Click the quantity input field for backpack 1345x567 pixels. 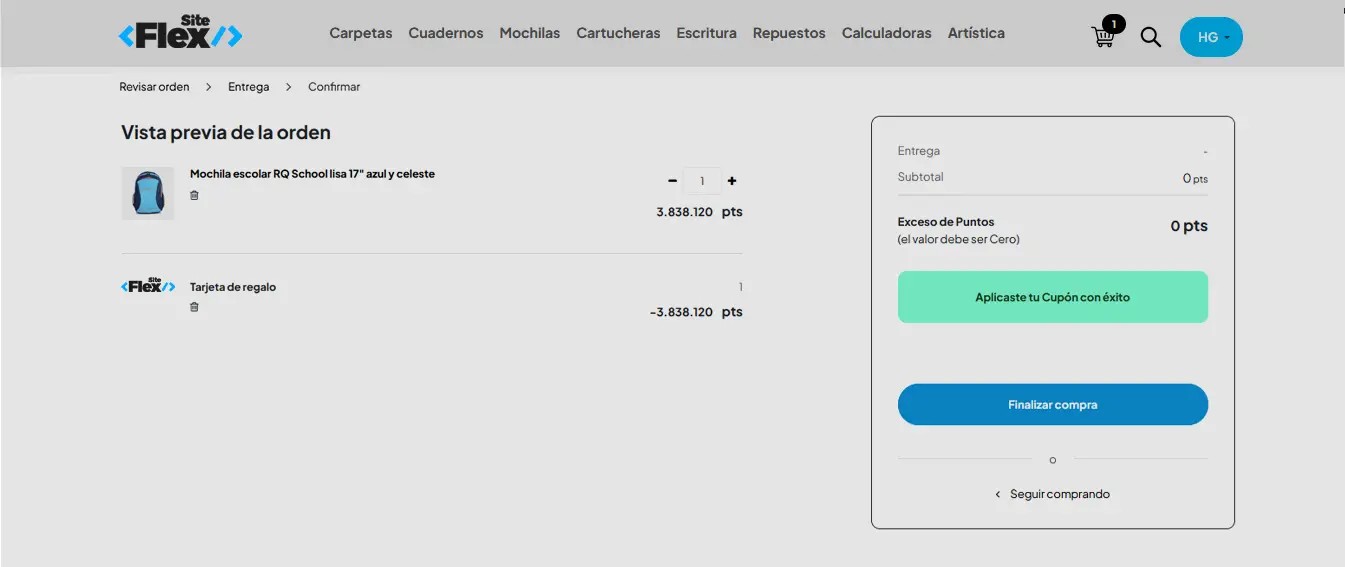pos(702,181)
